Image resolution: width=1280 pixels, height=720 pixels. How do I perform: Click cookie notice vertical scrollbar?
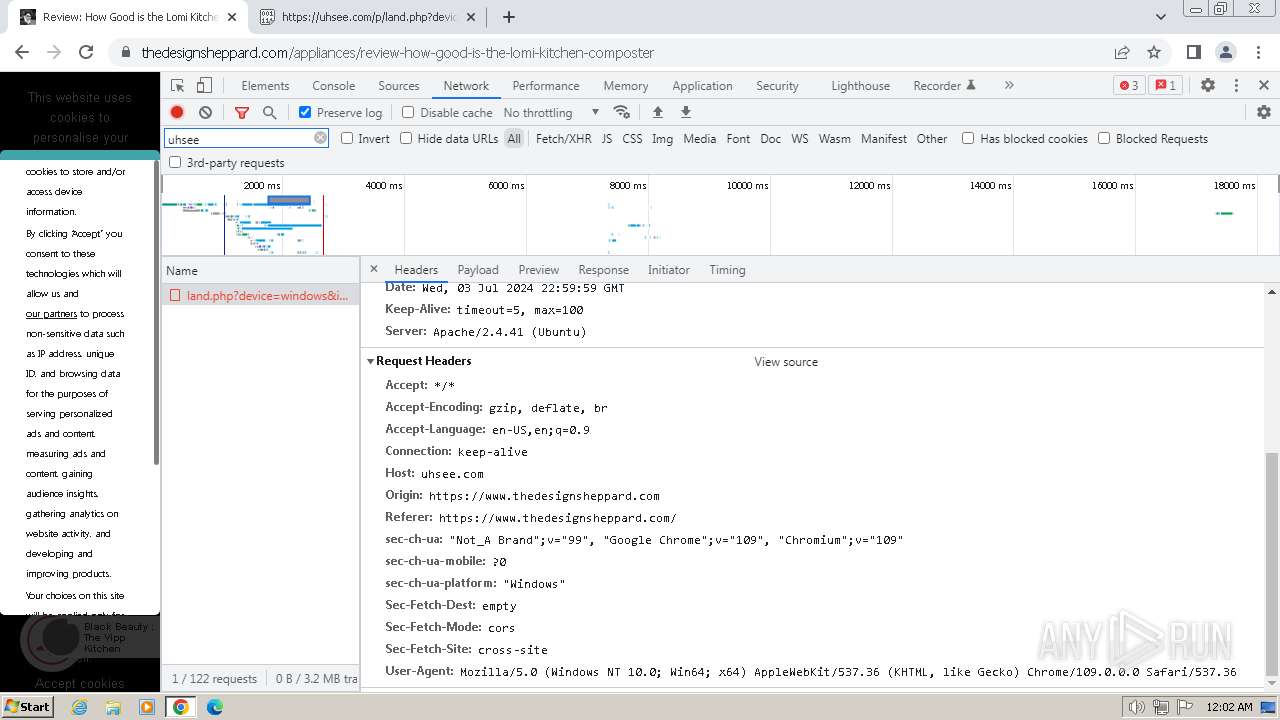pyautogui.click(x=156, y=312)
